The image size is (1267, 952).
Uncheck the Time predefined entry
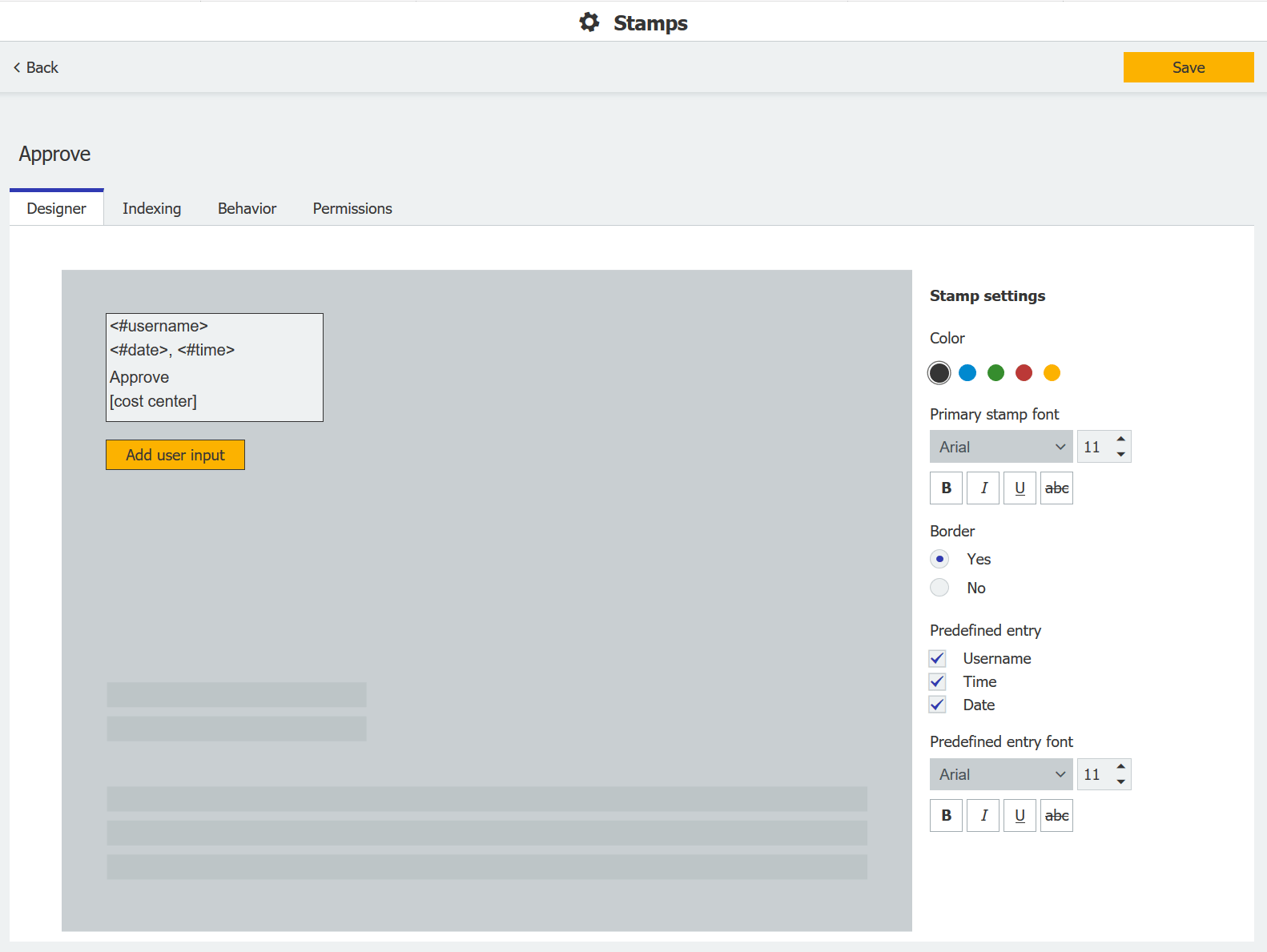(938, 681)
